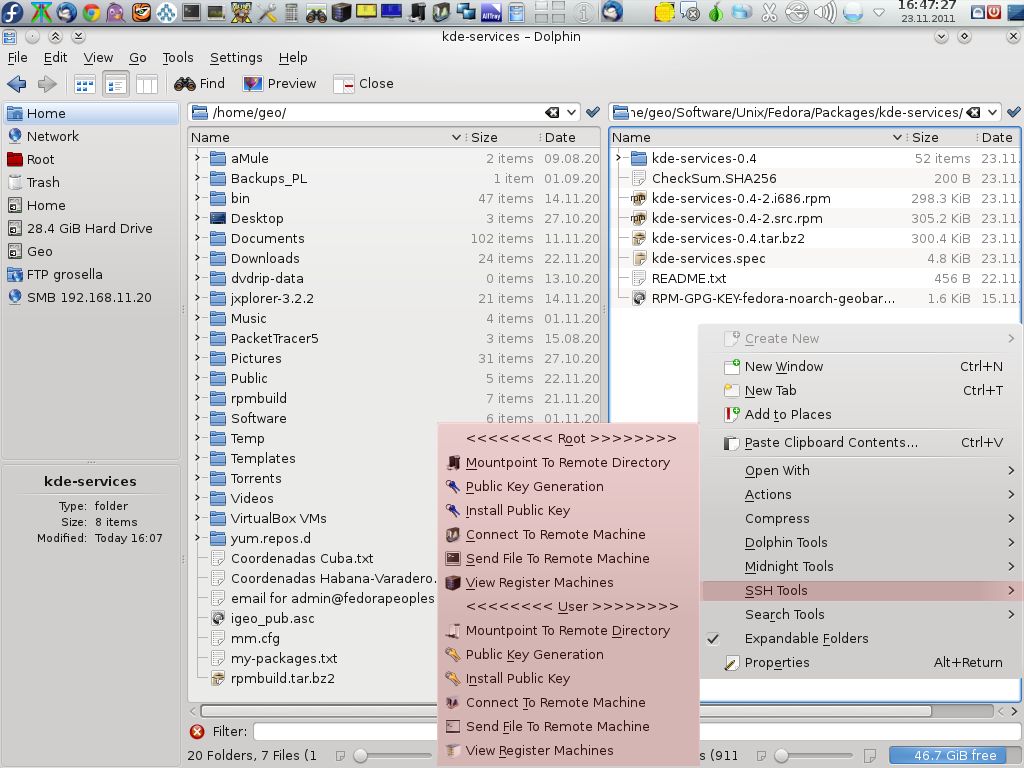
Task: Enable Preview mode in the toolbar
Action: pos(280,84)
